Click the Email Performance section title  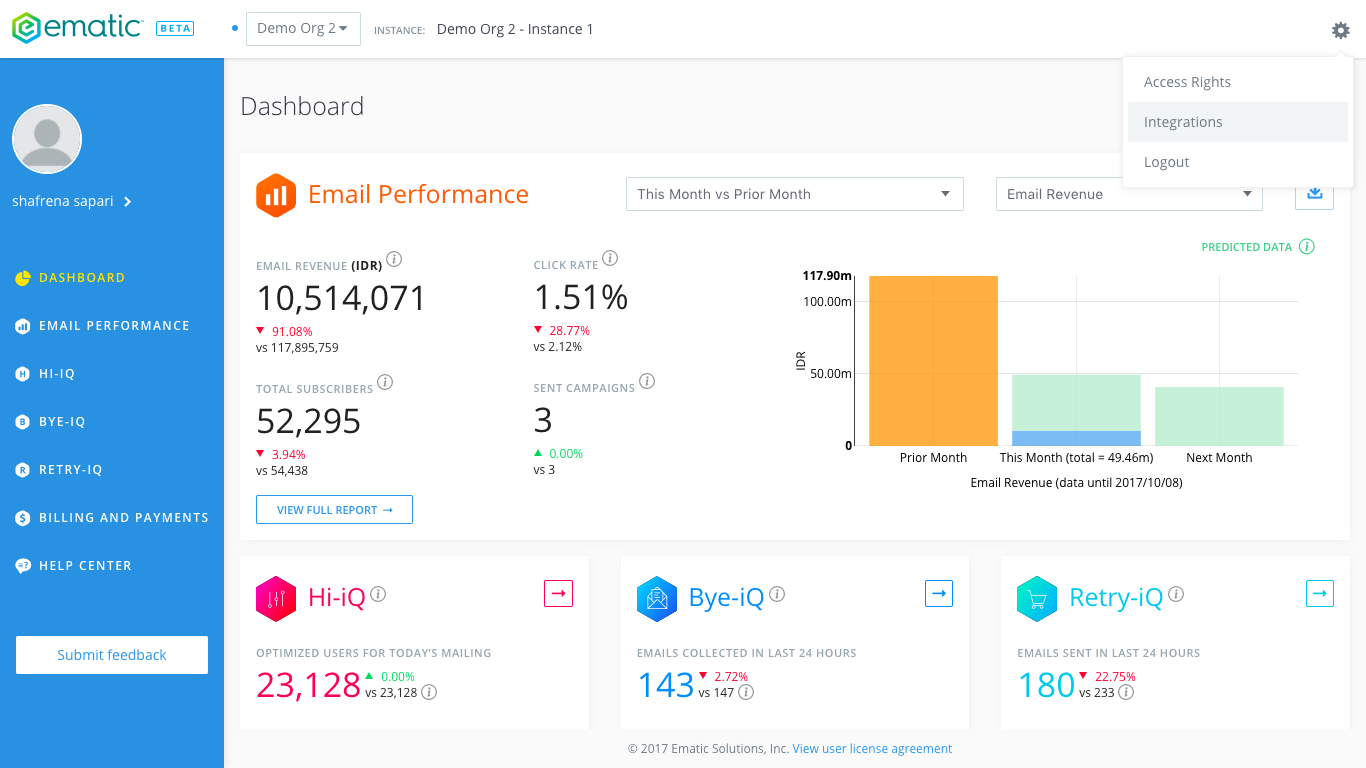(418, 194)
